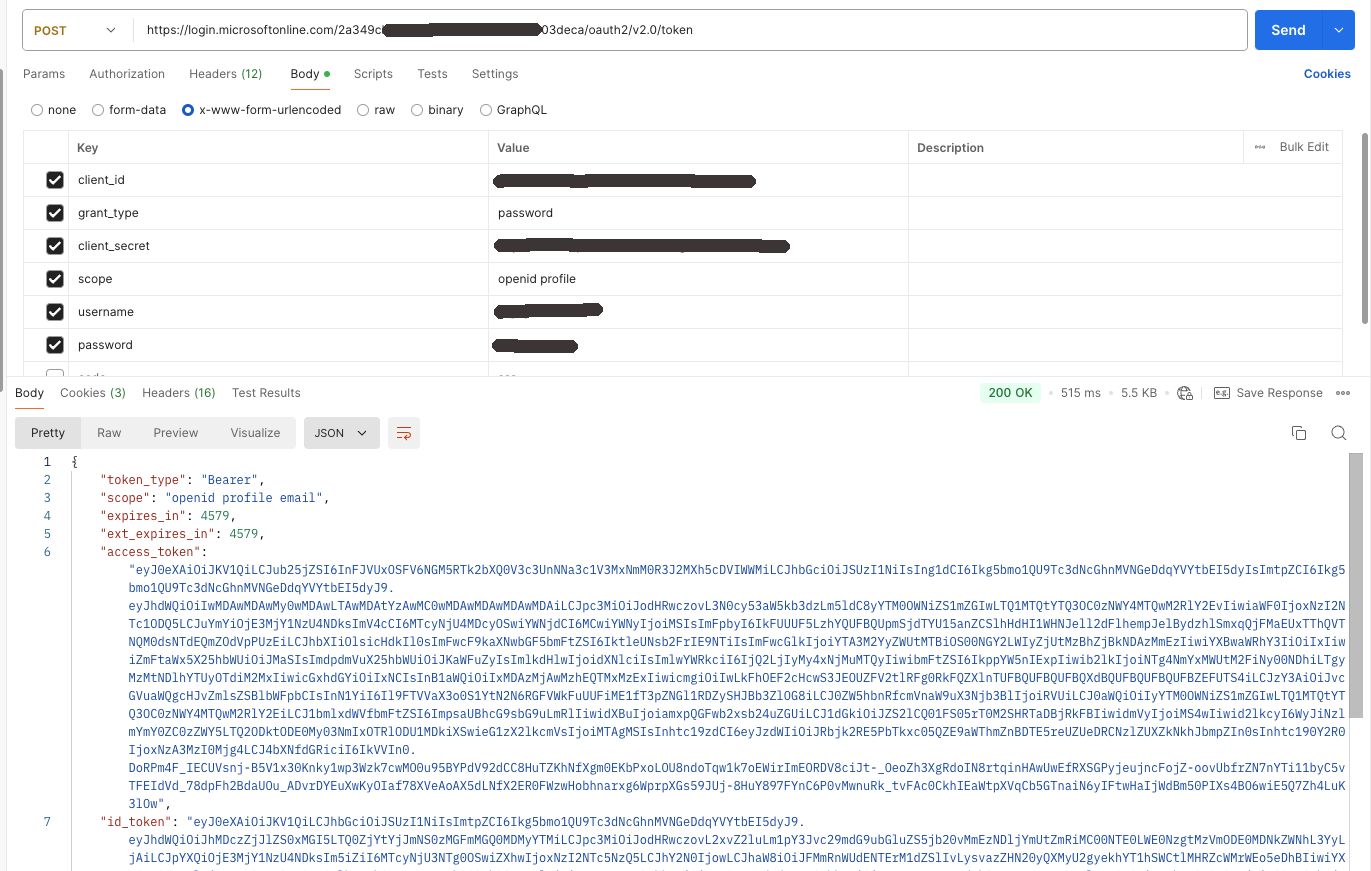Select the raw body type radio button
This screenshot has width=1371, height=871.
tap(363, 110)
